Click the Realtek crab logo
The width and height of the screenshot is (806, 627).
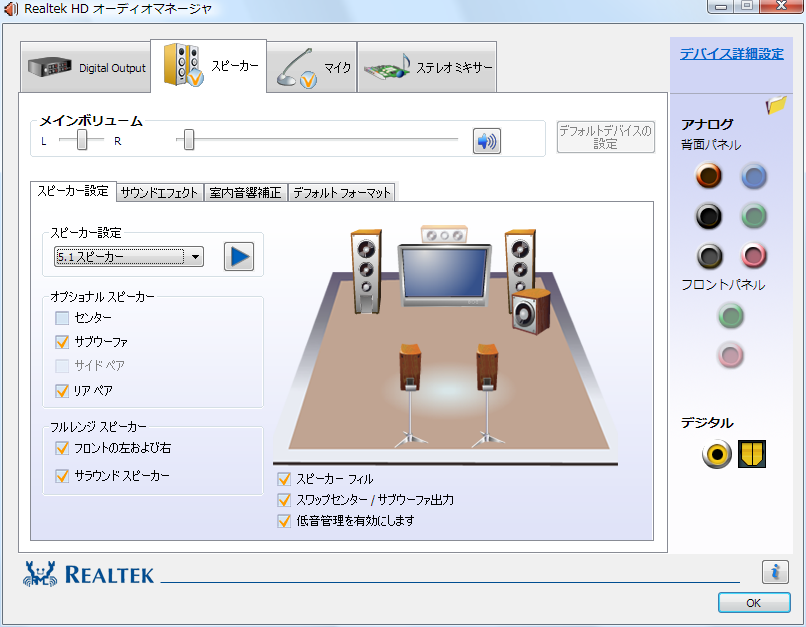click(40, 574)
